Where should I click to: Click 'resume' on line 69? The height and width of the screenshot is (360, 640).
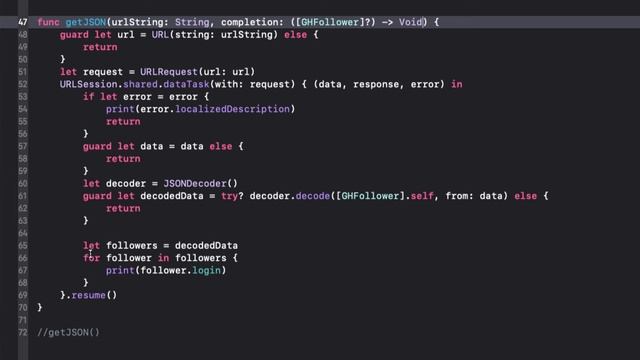click(89, 296)
